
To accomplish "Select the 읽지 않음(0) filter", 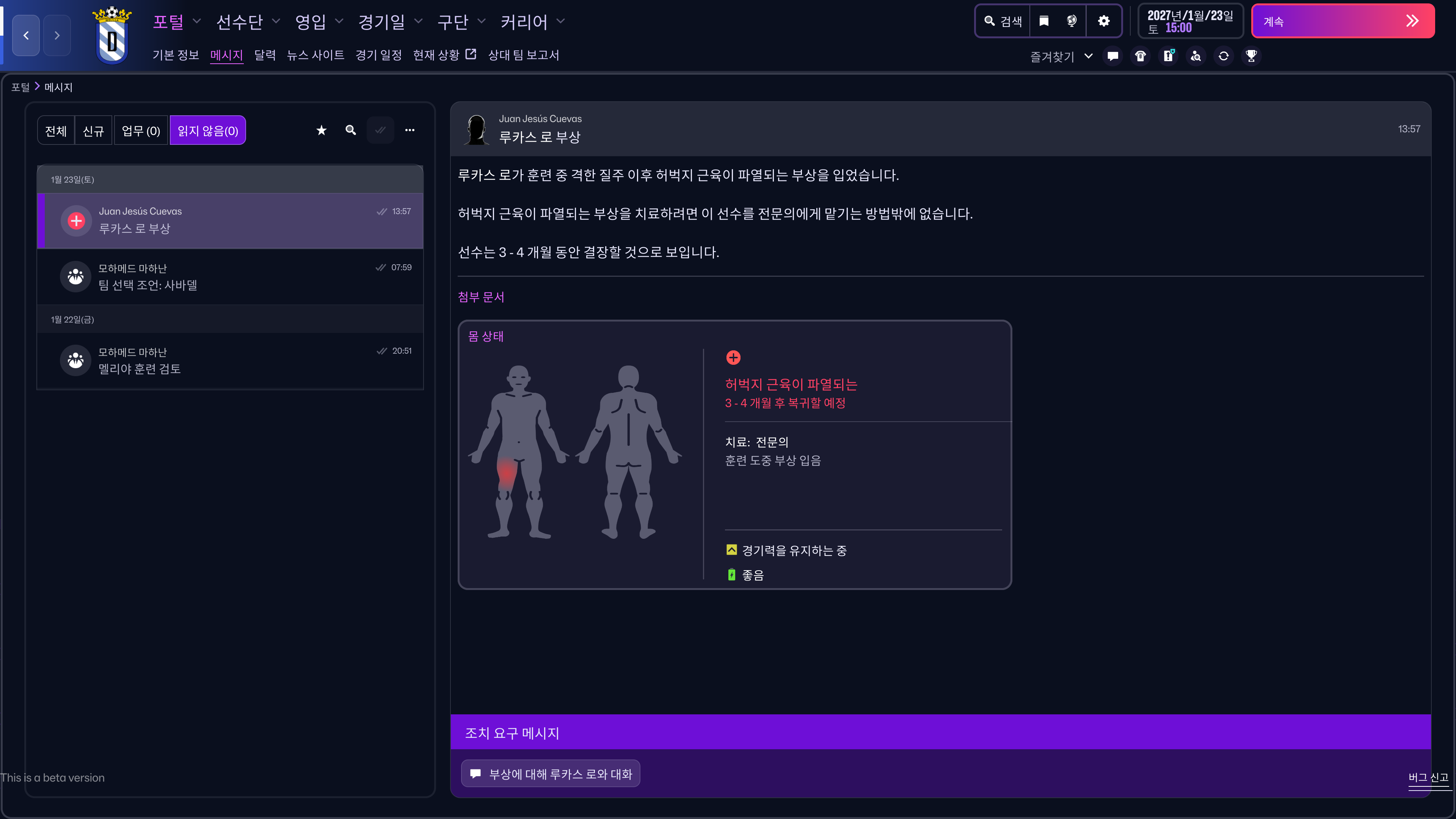I will [207, 130].
